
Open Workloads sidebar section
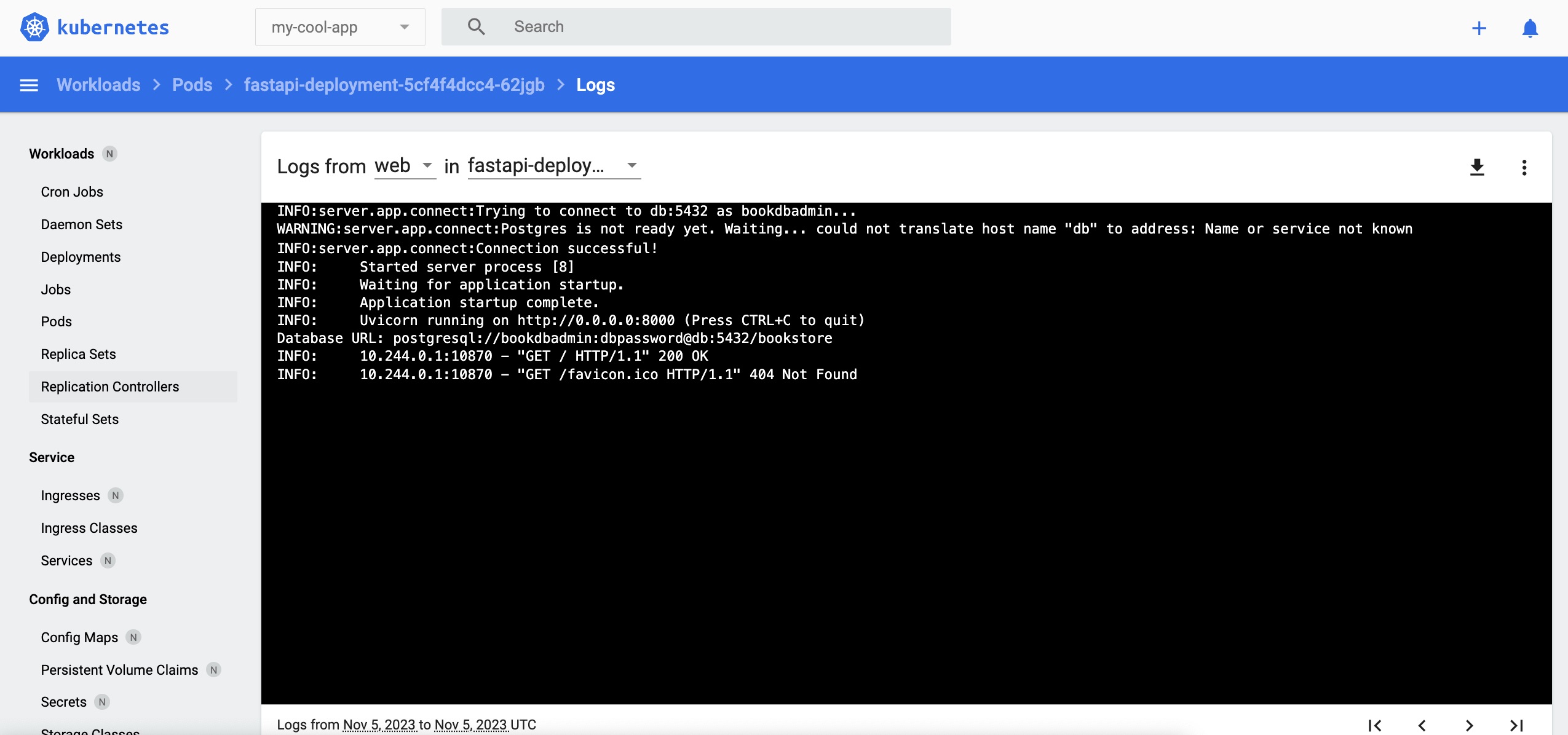[61, 154]
